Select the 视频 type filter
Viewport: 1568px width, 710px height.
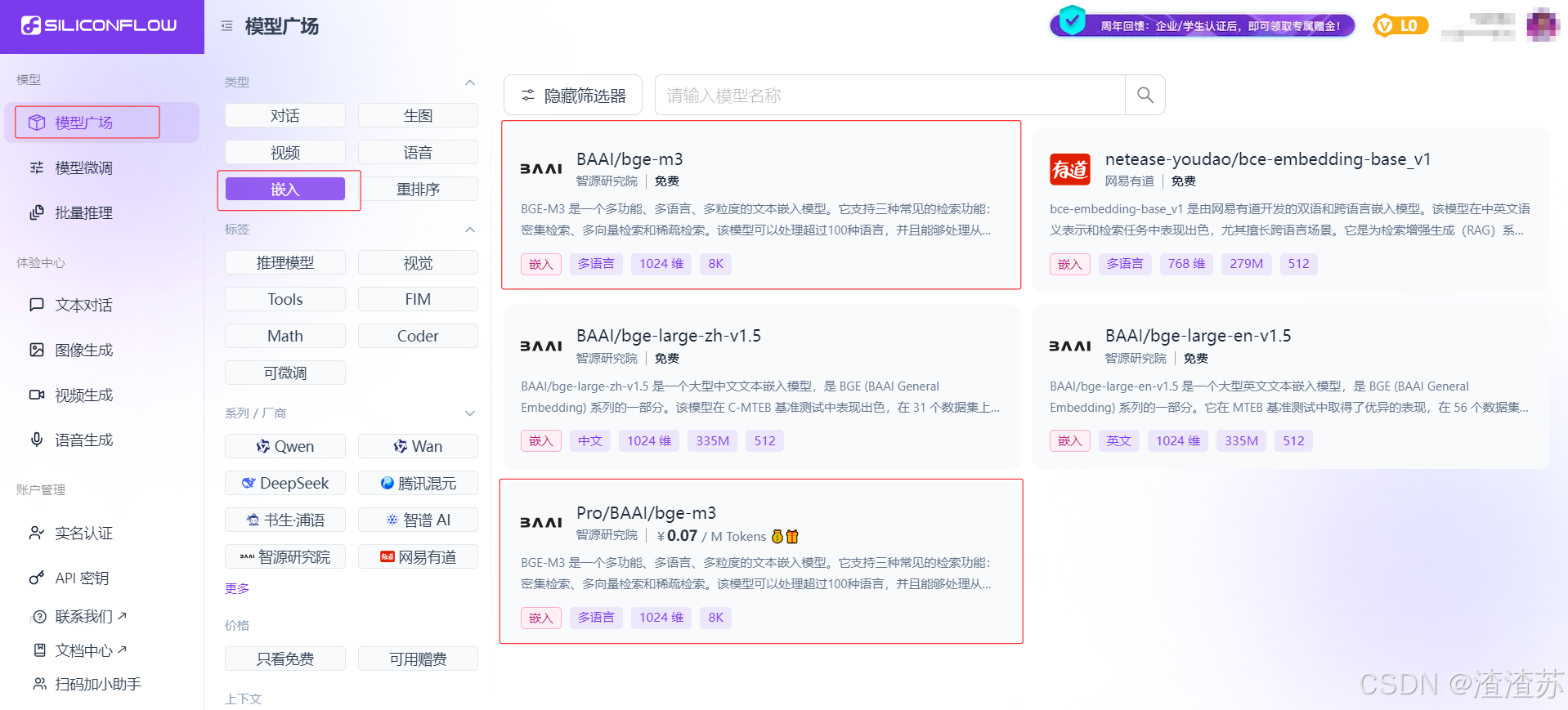click(x=285, y=152)
